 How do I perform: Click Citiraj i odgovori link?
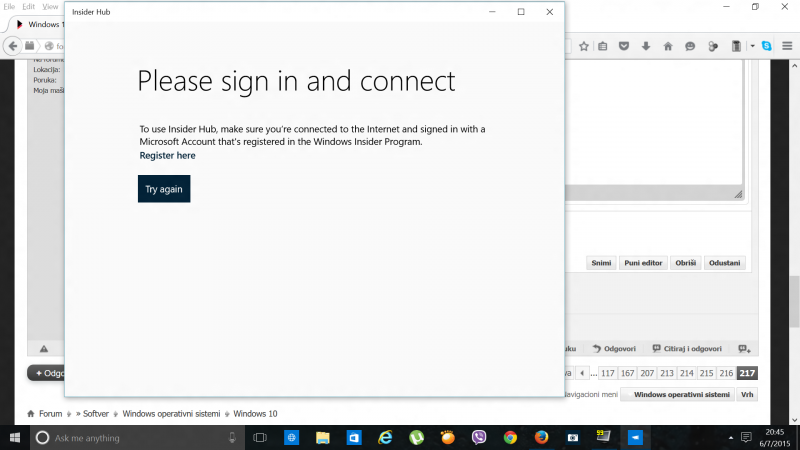click(x=687, y=348)
